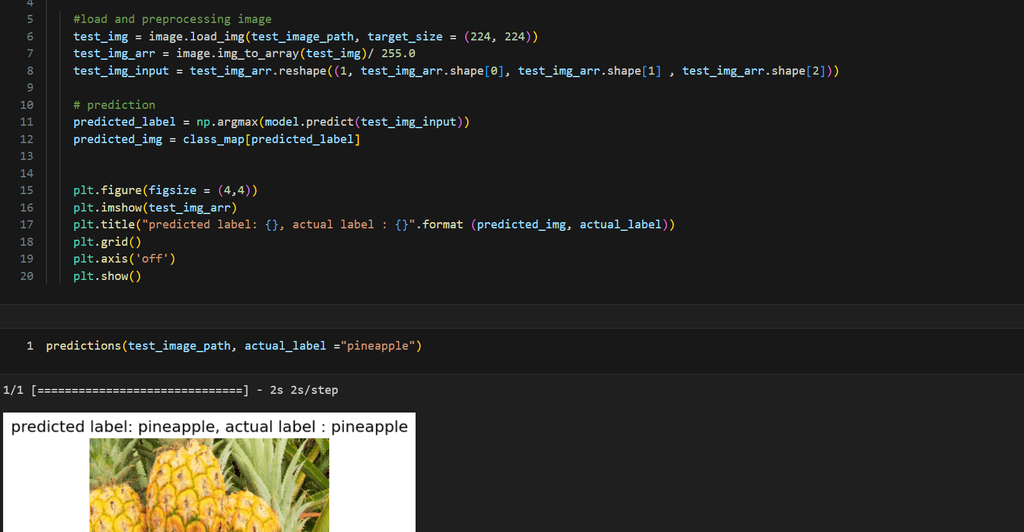Click the 'np.argmax(model.predict' code line
Screen dimensions: 1024x532
pos(271,122)
